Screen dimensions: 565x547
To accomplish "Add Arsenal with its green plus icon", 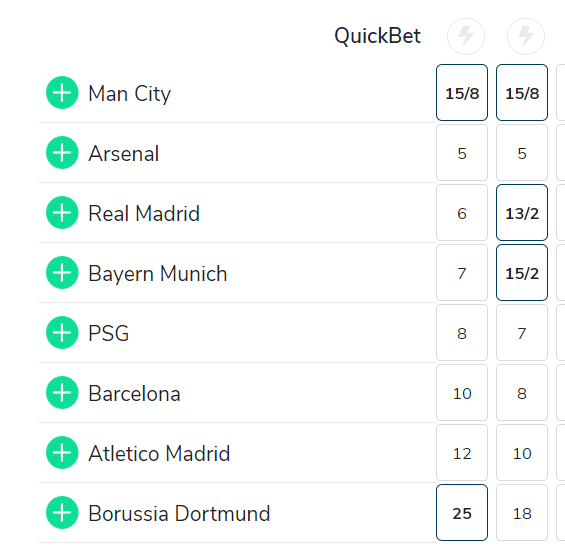I will coord(62,152).
